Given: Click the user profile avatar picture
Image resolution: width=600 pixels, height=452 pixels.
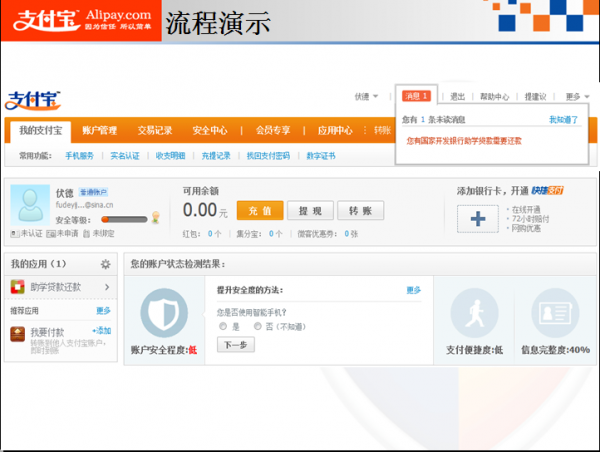Looking at the screenshot, I should pos(29,205).
